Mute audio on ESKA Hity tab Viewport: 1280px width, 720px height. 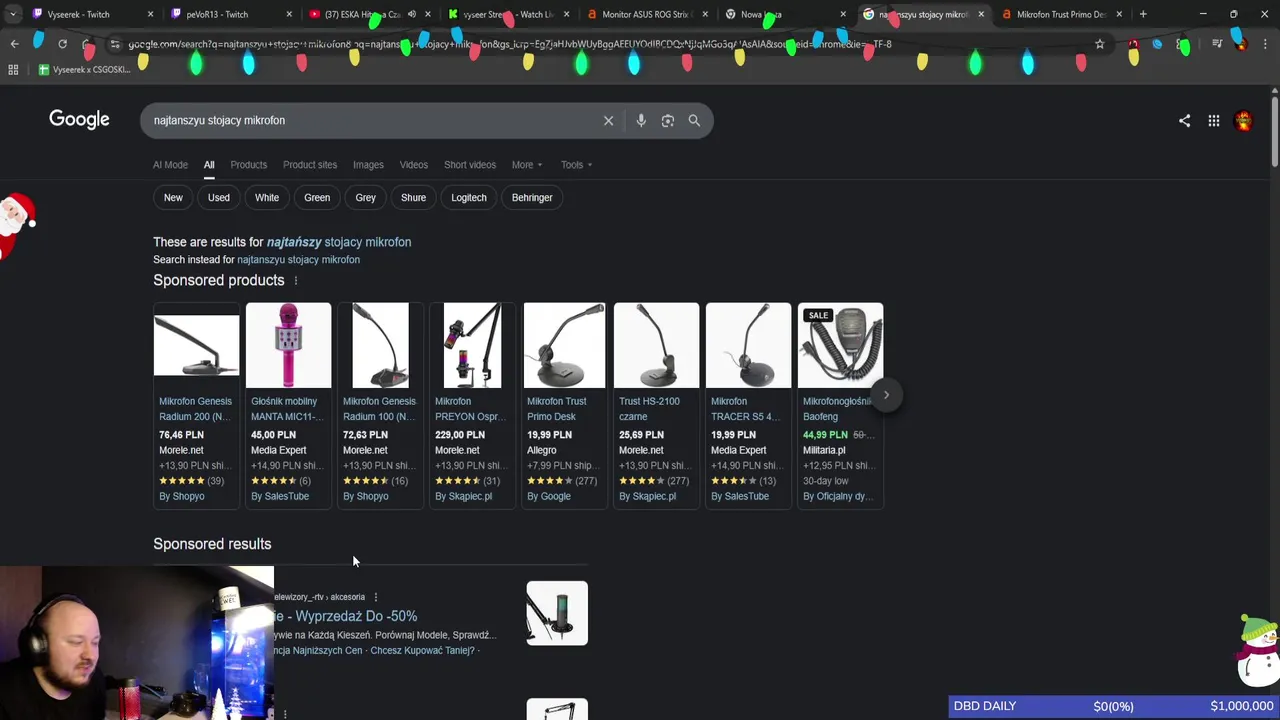pos(411,14)
